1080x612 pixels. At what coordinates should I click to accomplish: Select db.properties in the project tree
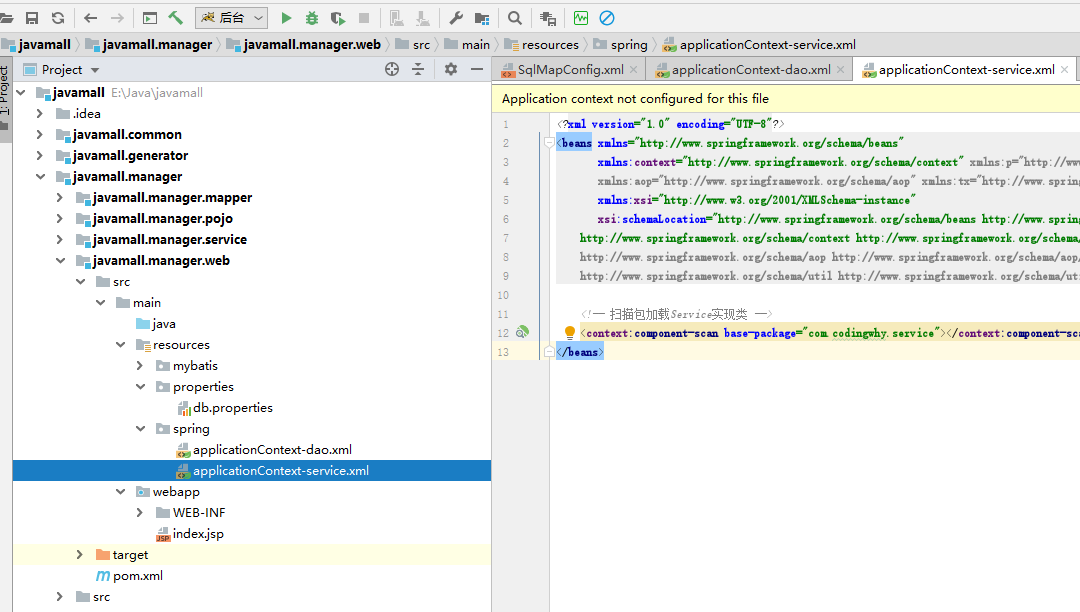232,408
